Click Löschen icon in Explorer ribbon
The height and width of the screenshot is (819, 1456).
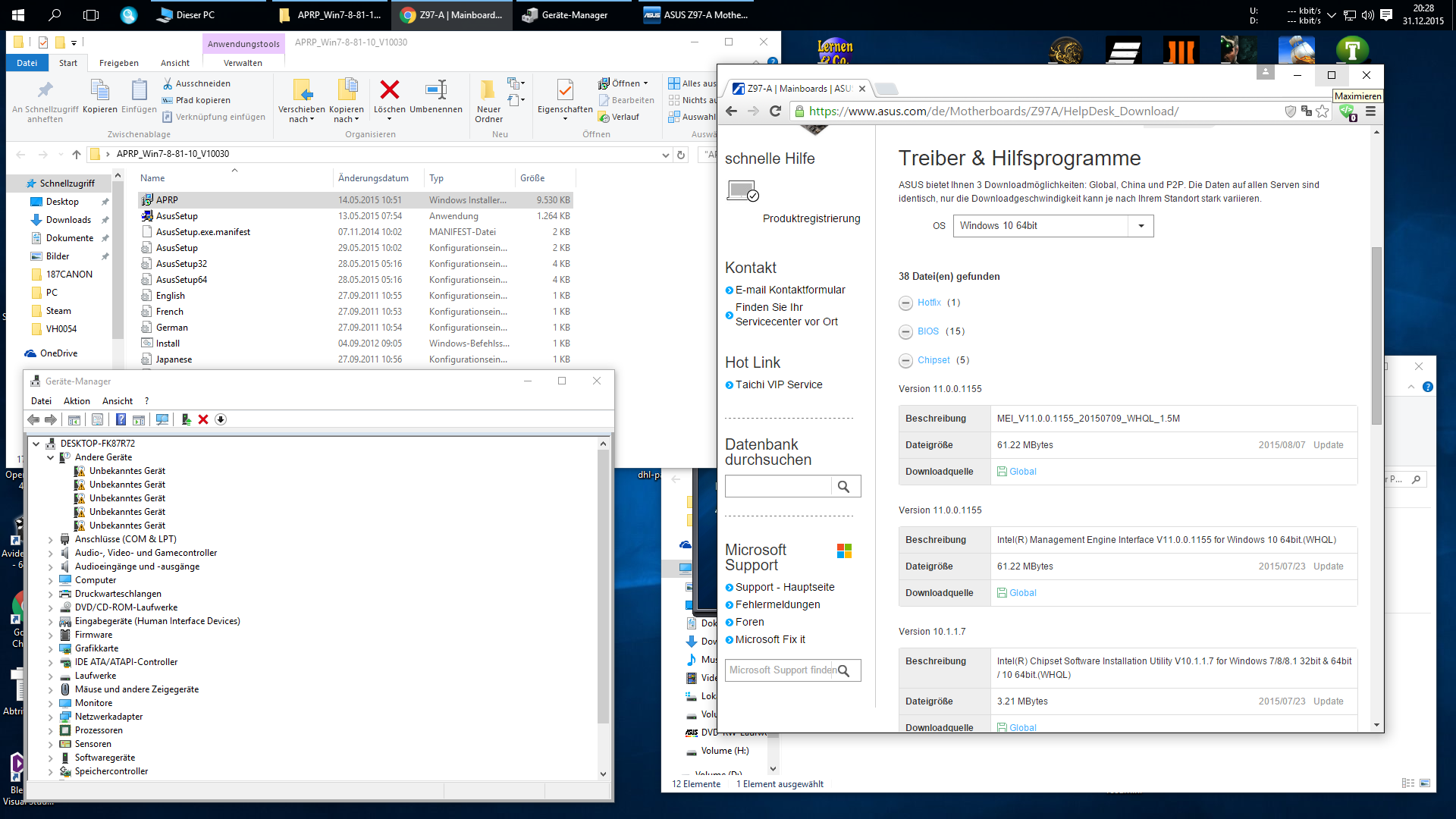(x=390, y=90)
